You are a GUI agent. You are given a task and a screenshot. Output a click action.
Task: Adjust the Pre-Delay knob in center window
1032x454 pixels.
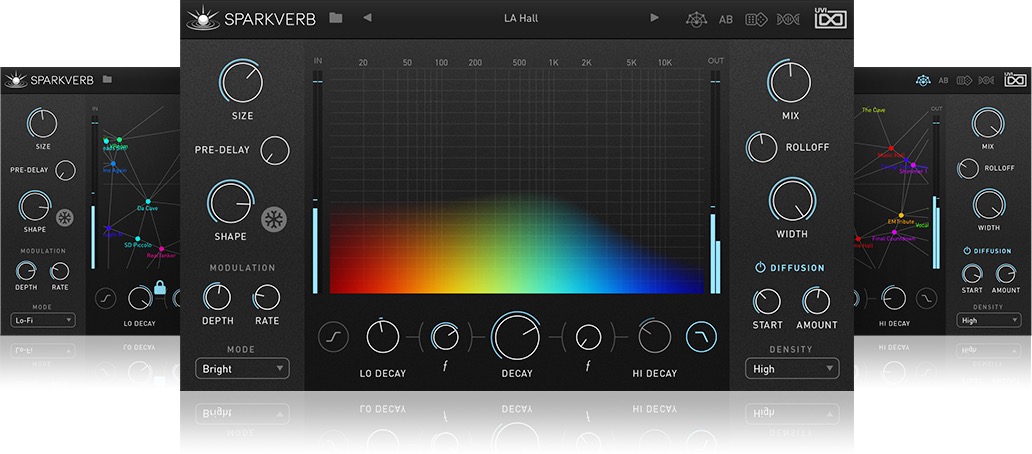click(275, 151)
